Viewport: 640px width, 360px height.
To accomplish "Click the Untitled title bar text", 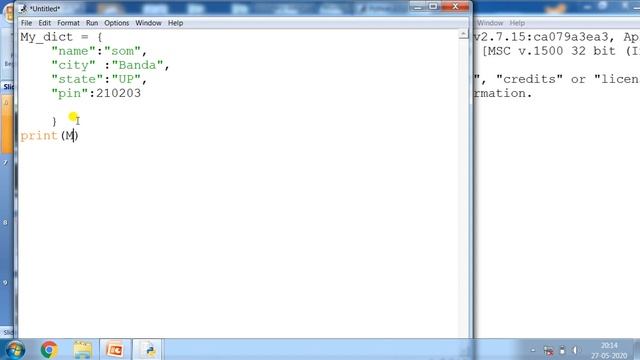I will click(x=45, y=9).
